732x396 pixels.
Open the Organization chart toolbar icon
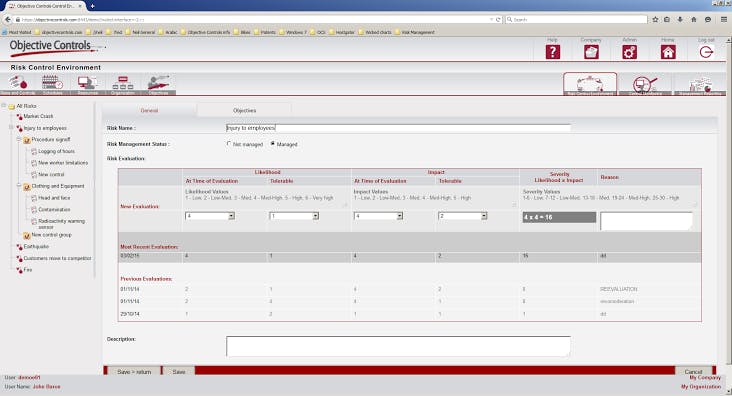(x=123, y=83)
